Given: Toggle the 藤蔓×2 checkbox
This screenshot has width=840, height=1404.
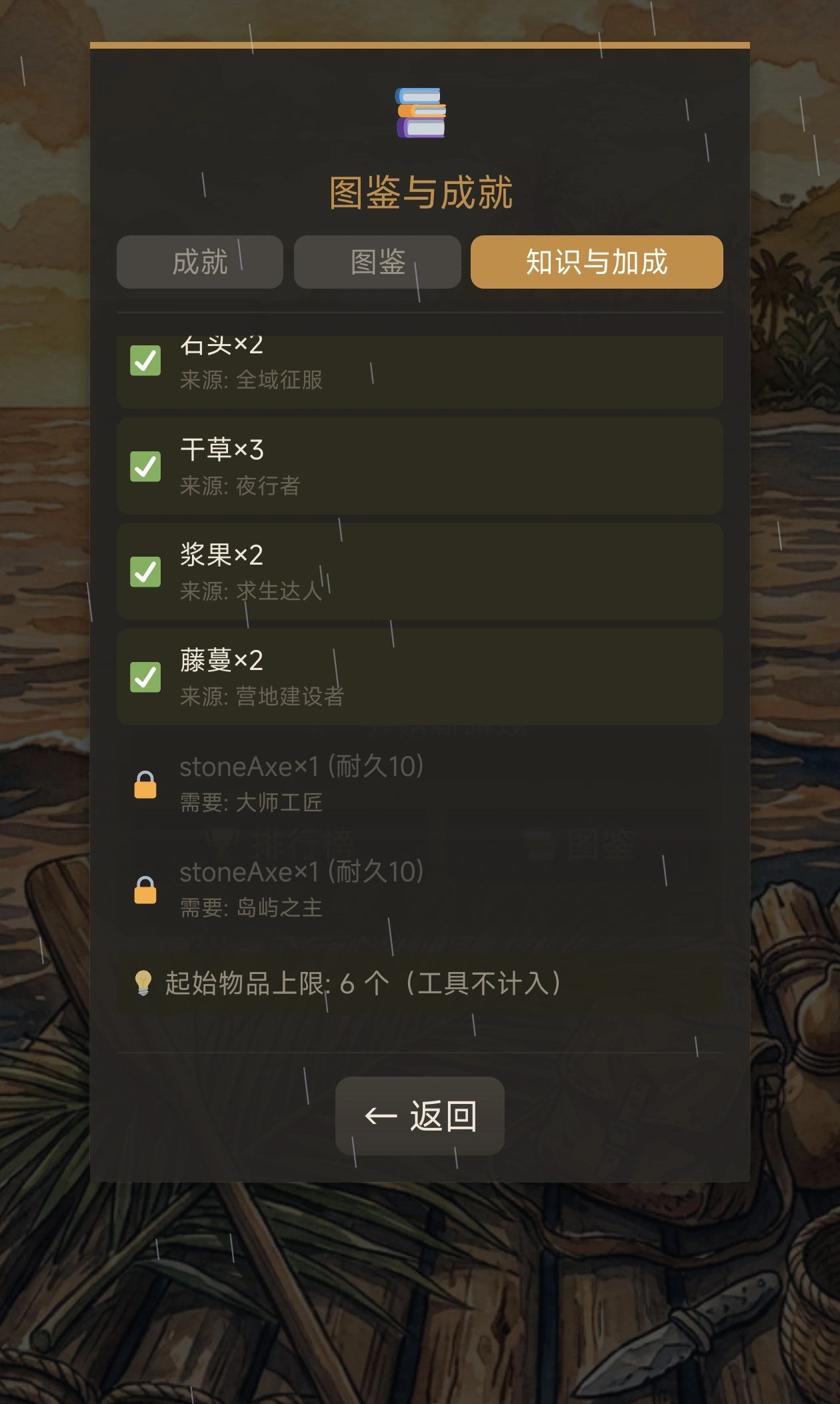Looking at the screenshot, I should pos(145,677).
